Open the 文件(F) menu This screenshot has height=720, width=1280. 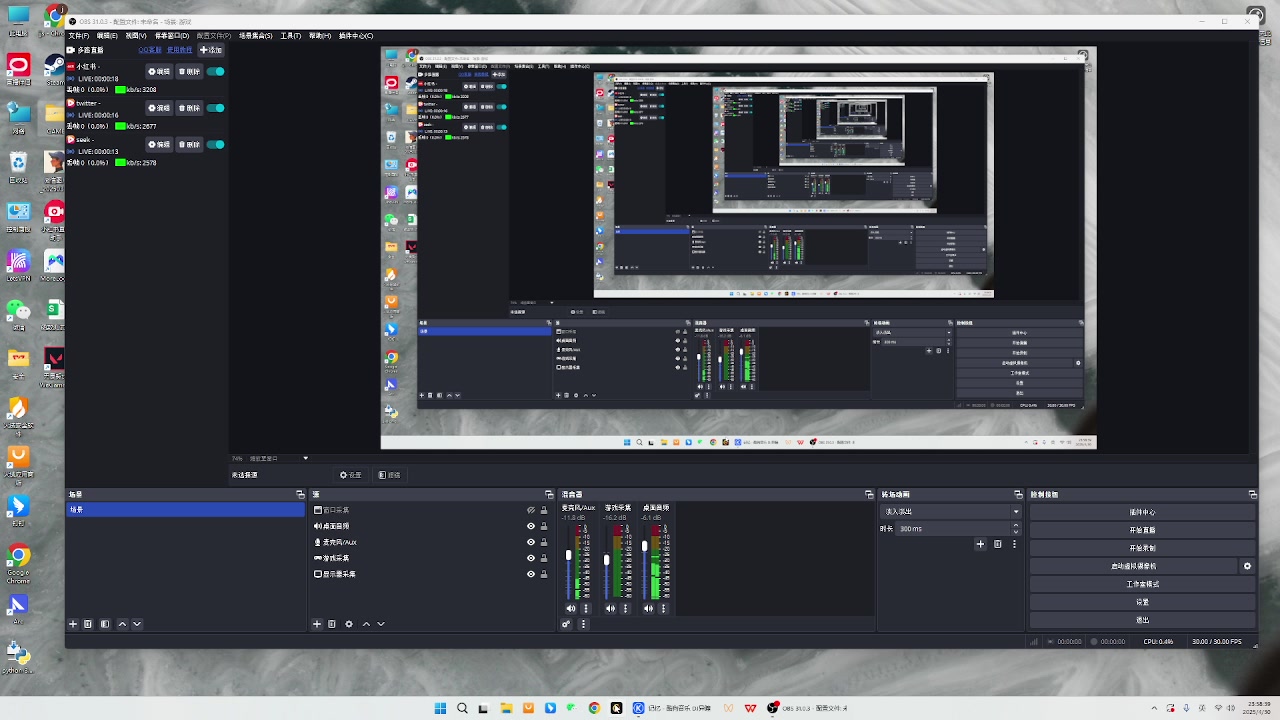[78, 35]
